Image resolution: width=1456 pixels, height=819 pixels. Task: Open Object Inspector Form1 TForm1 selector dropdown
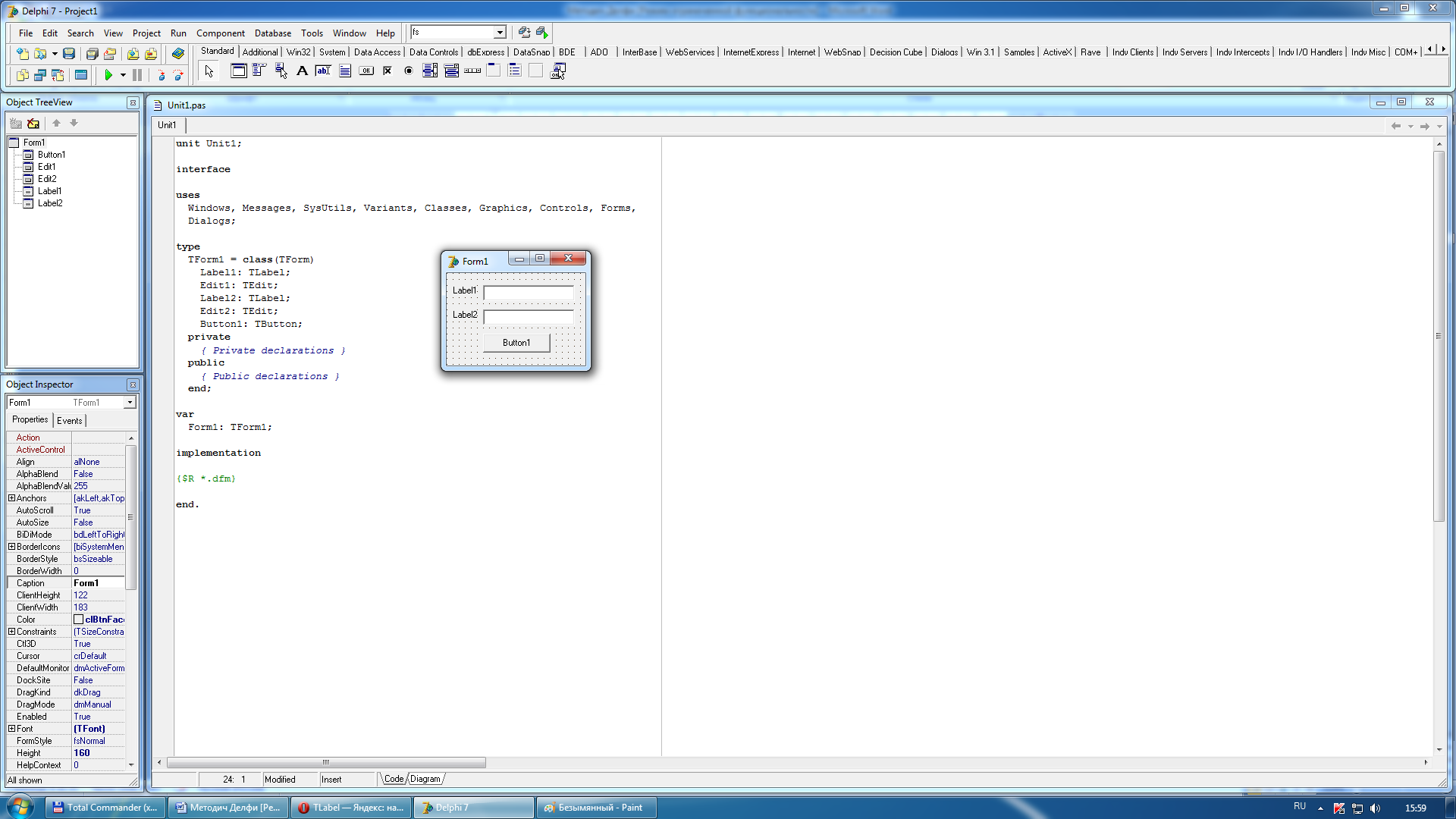coord(130,402)
